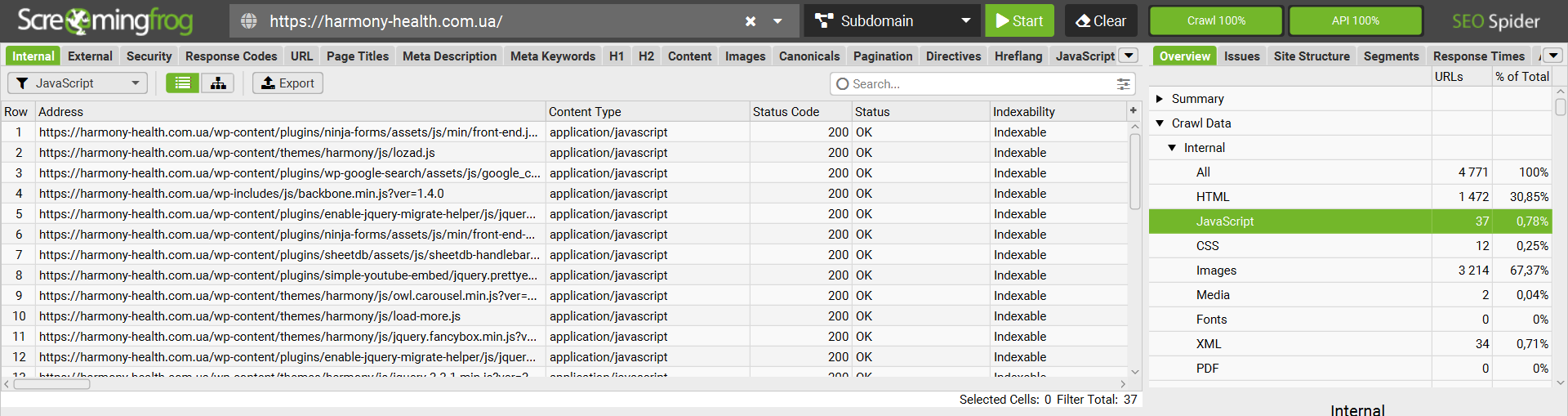The height and width of the screenshot is (416, 1568).
Task: Start the crawl
Action: click(x=1019, y=21)
